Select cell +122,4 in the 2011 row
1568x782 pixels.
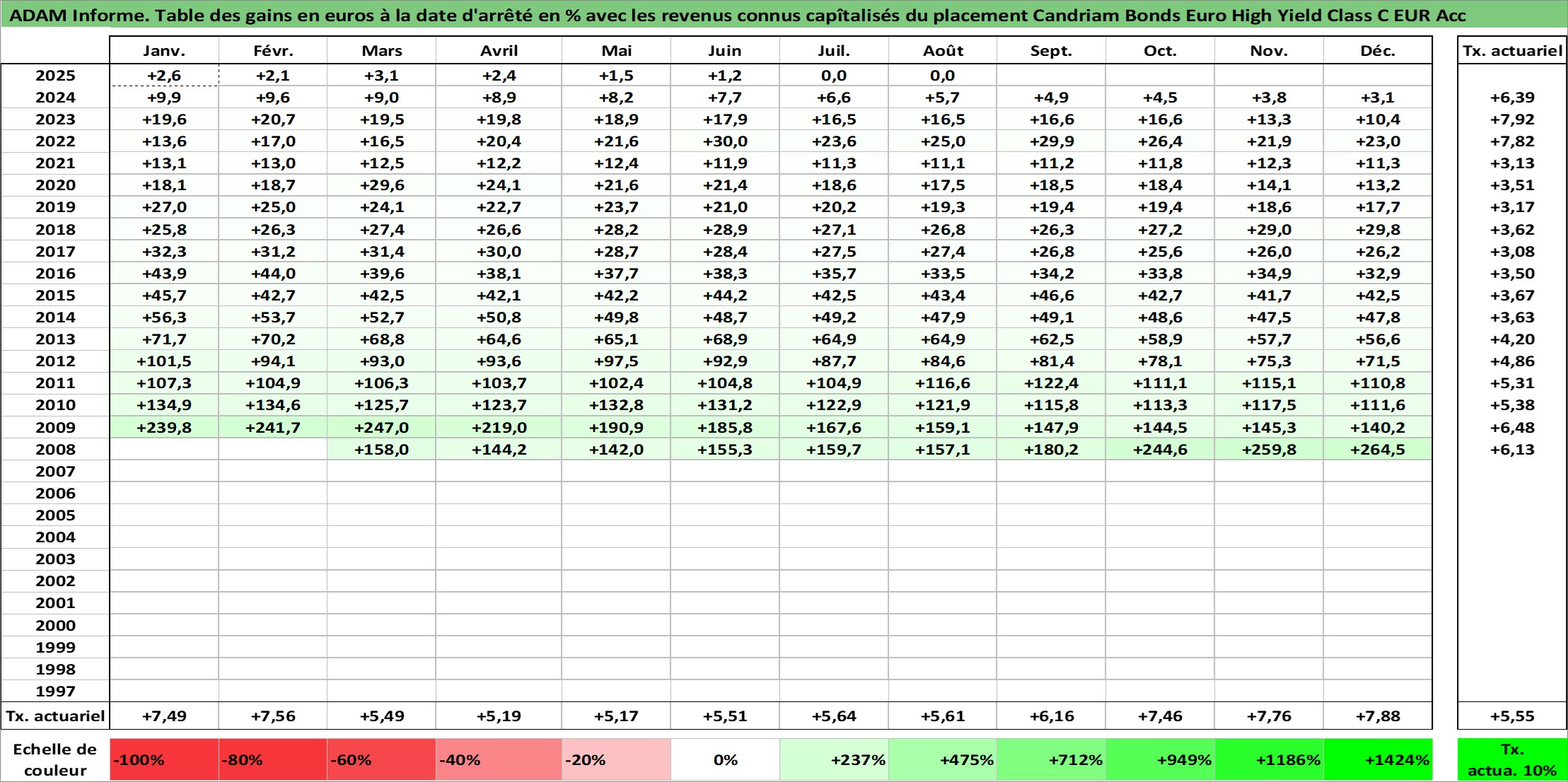pyautogui.click(x=1052, y=383)
